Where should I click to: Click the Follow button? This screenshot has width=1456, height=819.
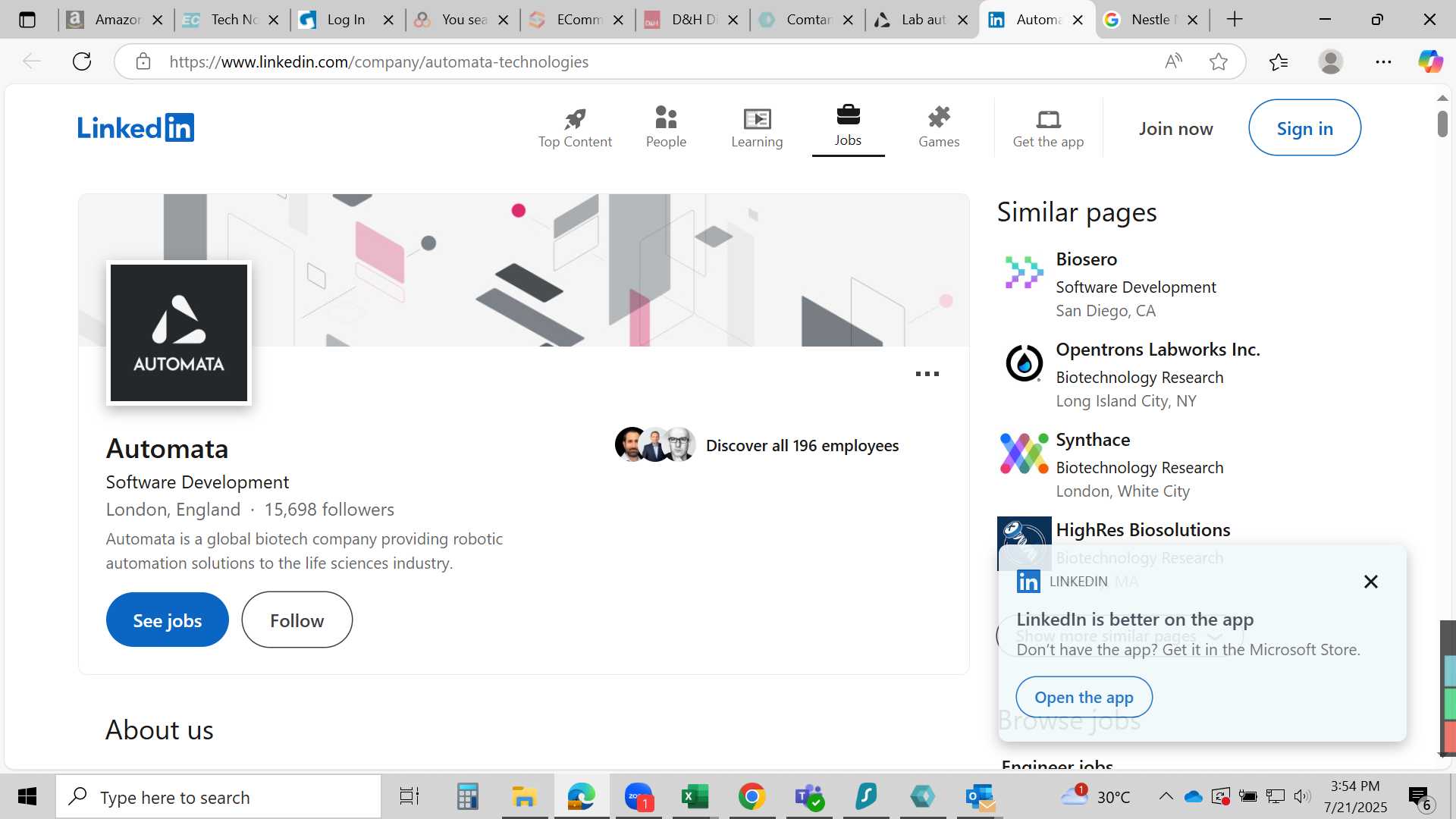[x=297, y=620]
